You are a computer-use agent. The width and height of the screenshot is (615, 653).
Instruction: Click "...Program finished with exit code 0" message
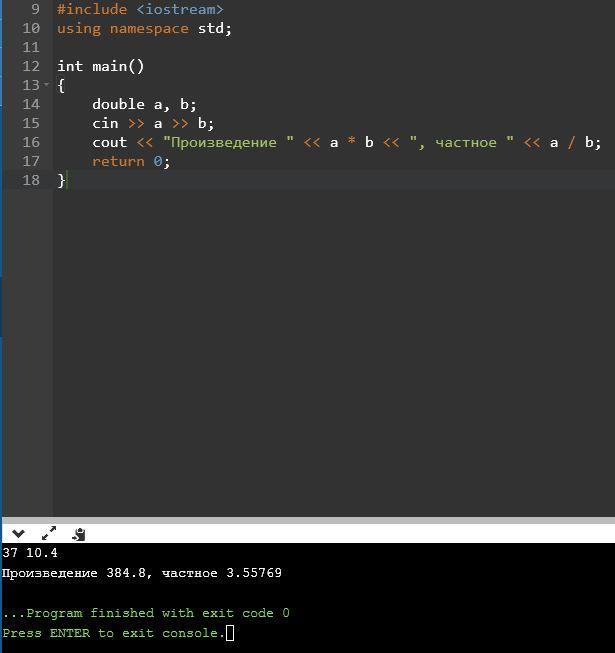tap(146, 613)
